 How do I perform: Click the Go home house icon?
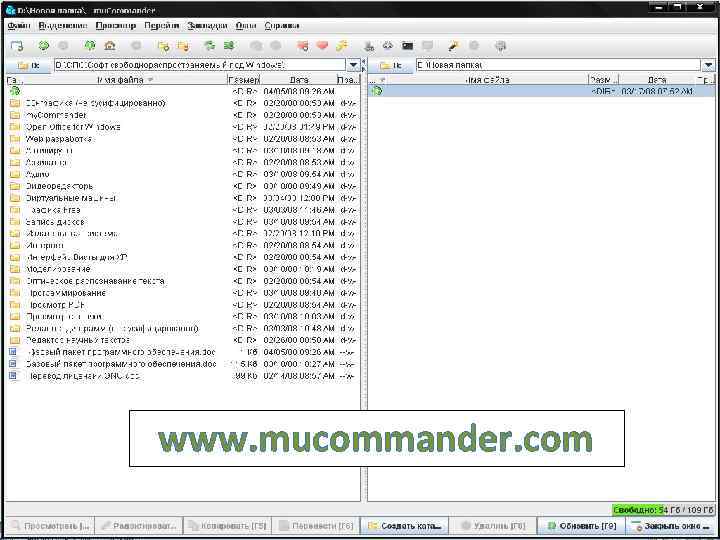[x=110, y=46]
